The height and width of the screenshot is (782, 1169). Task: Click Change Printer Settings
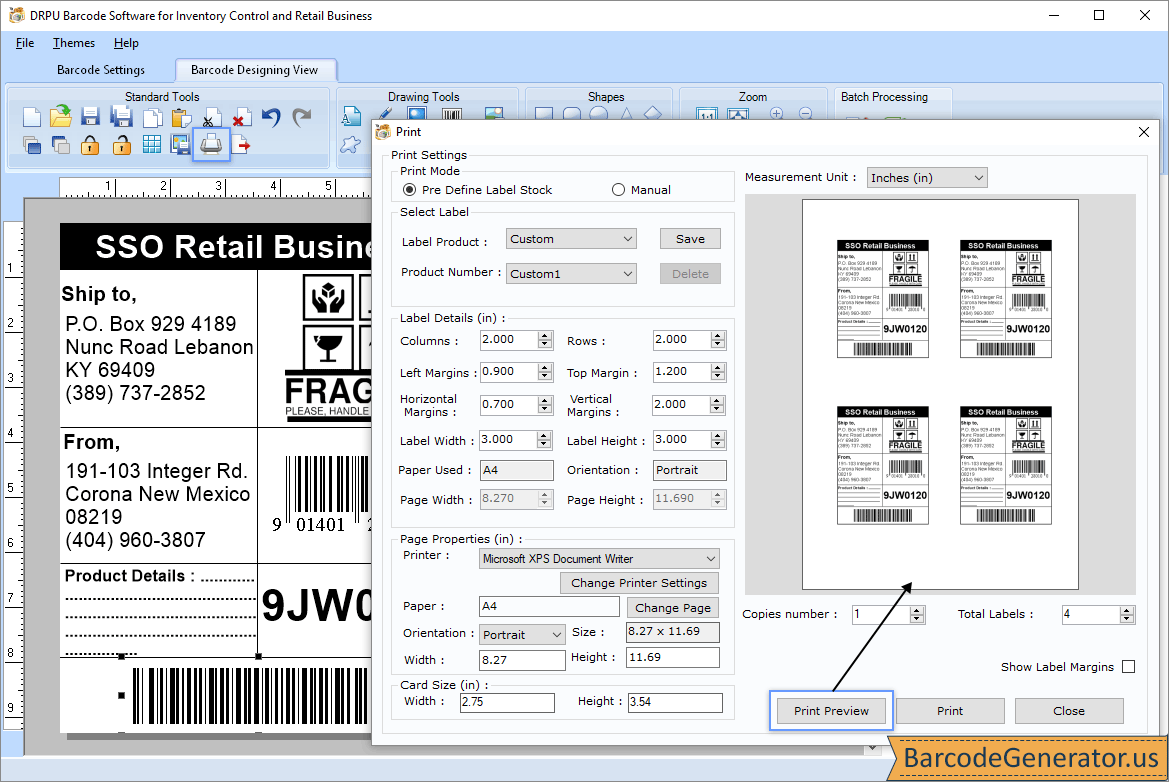pyautogui.click(x=639, y=583)
